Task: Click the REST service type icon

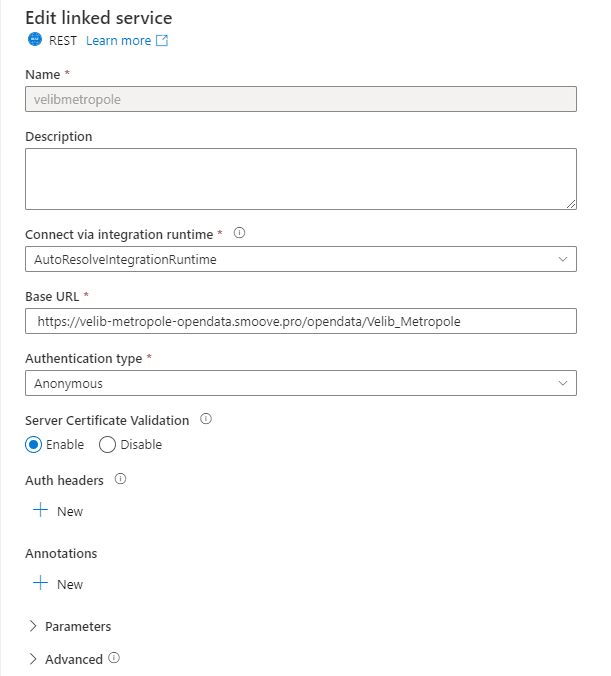Action: tap(34, 41)
